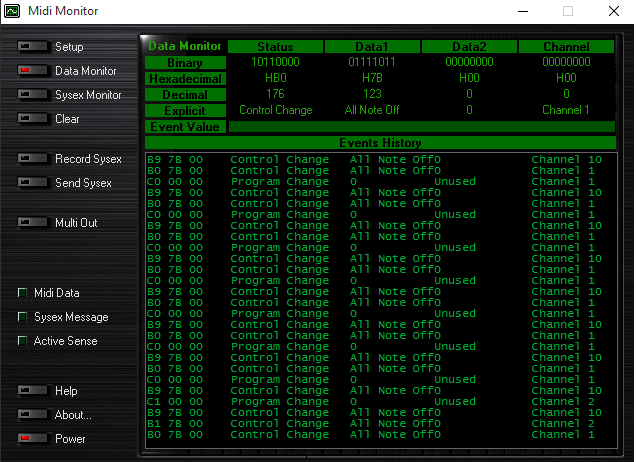Toggle the Sysex Monitor LED switch
The image size is (637, 462).
[x=32, y=95]
